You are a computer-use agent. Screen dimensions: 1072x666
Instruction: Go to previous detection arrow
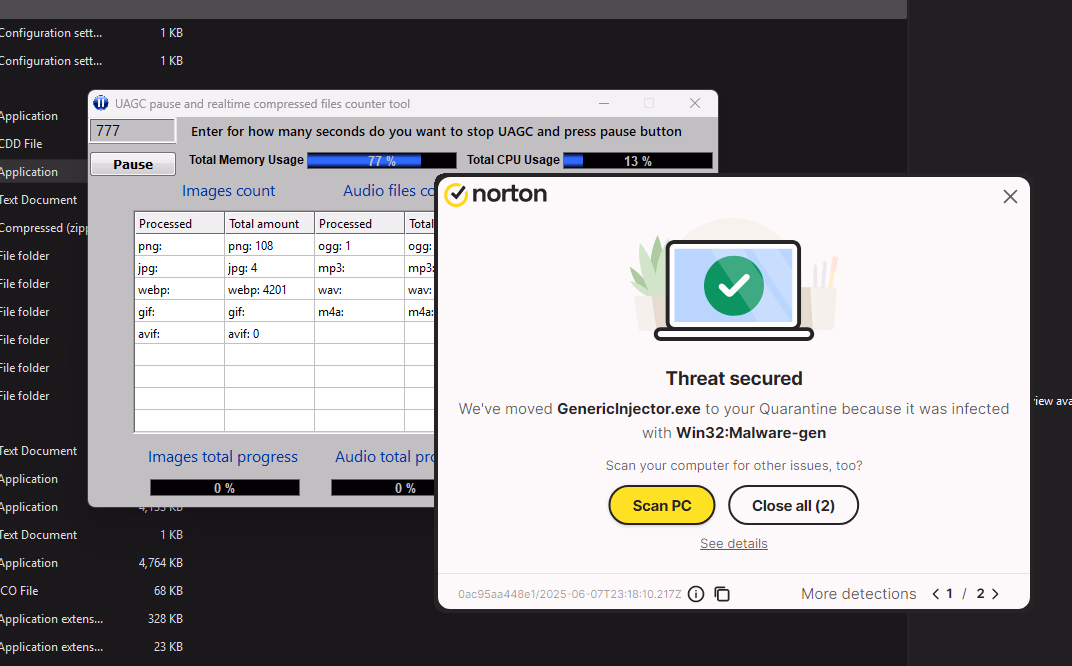935,594
